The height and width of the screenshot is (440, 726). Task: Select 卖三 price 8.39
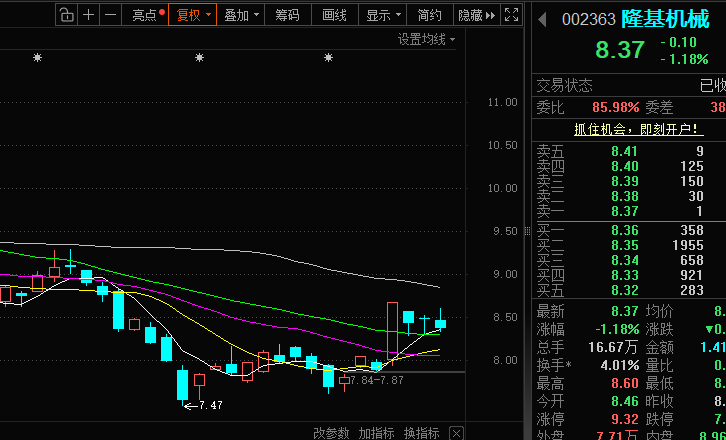pos(625,181)
